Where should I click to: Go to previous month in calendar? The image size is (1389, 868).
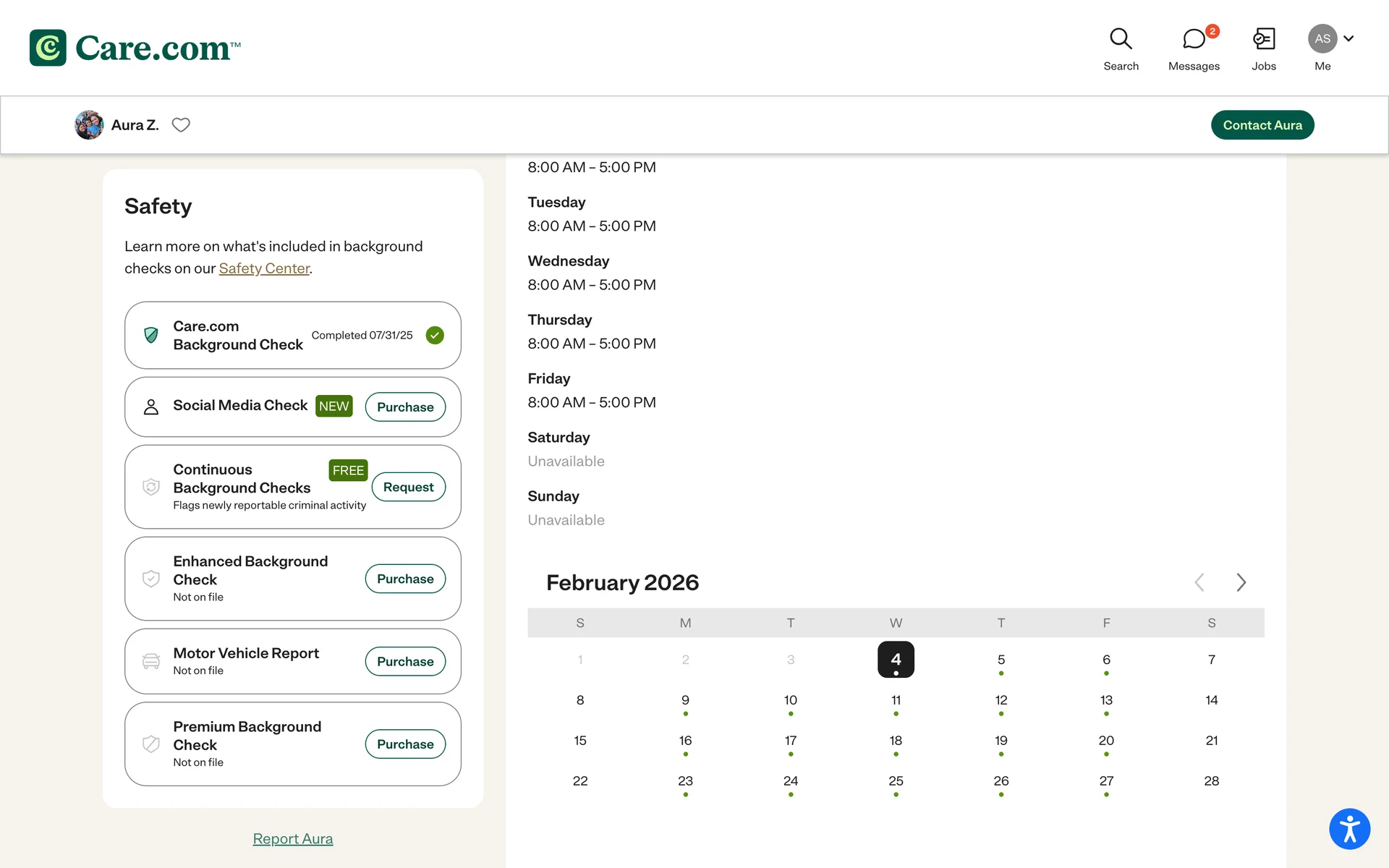click(x=1199, y=582)
